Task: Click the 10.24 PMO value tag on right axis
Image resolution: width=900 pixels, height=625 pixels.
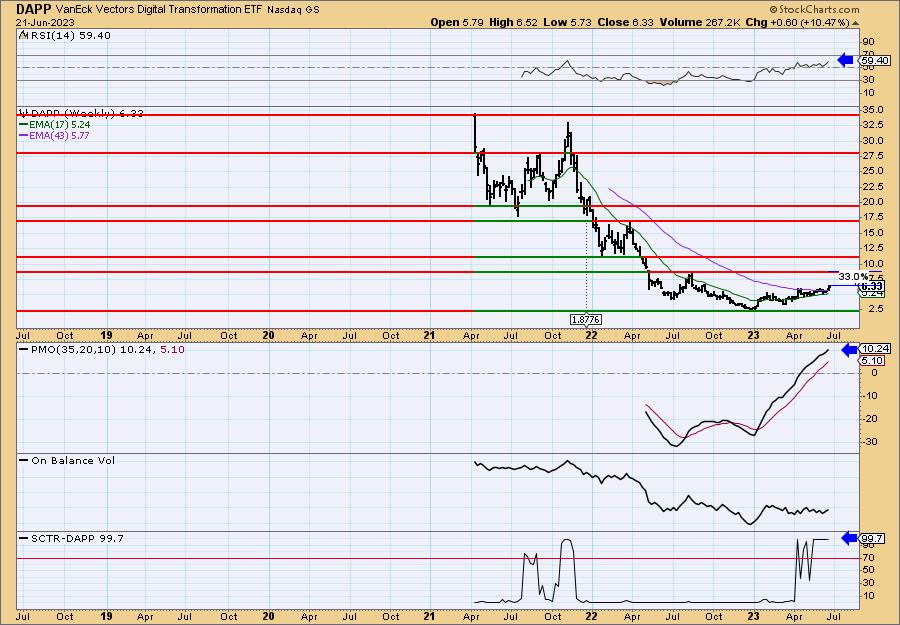Action: coord(874,350)
